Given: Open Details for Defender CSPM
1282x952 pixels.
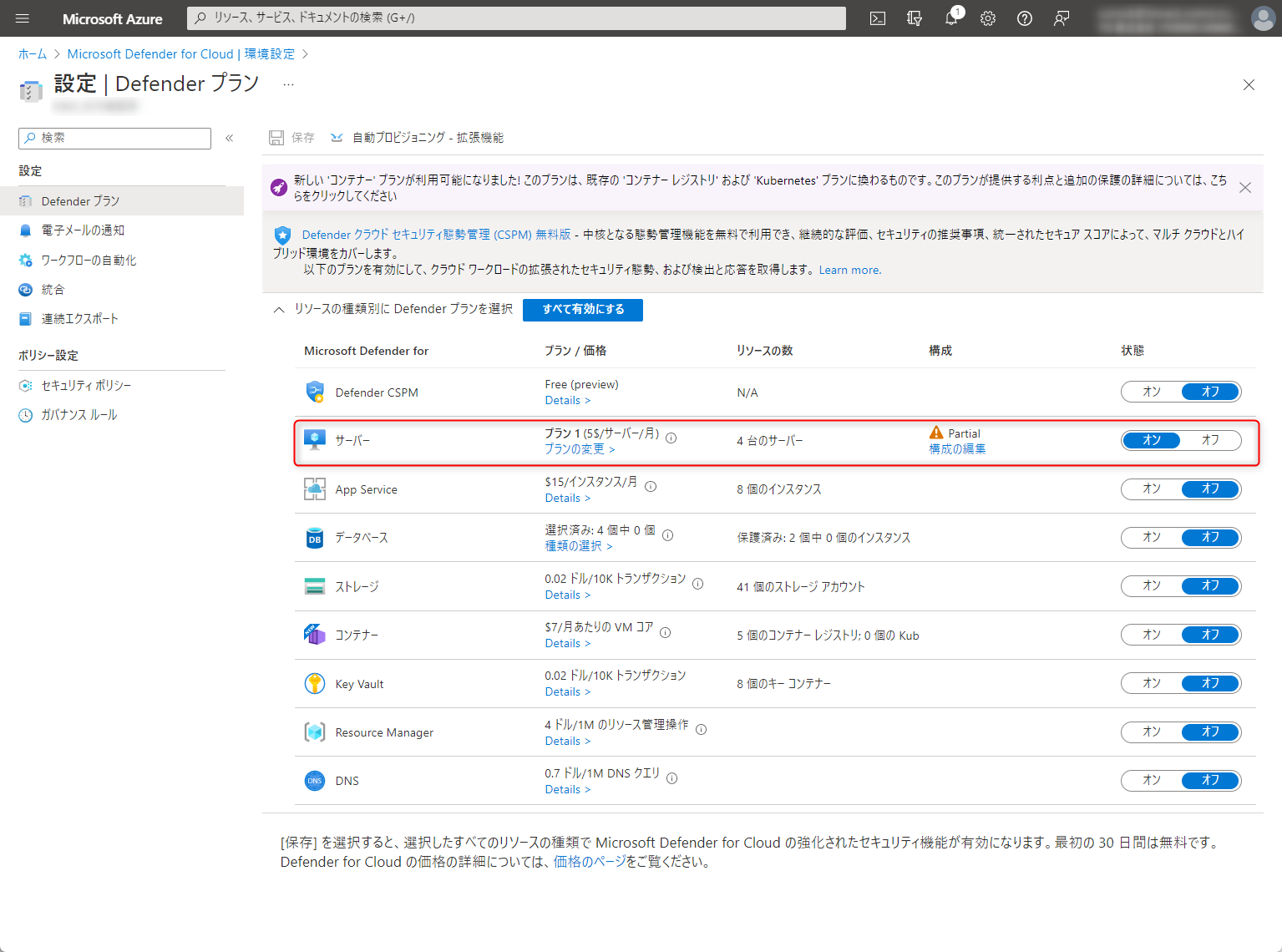Looking at the screenshot, I should [x=567, y=401].
